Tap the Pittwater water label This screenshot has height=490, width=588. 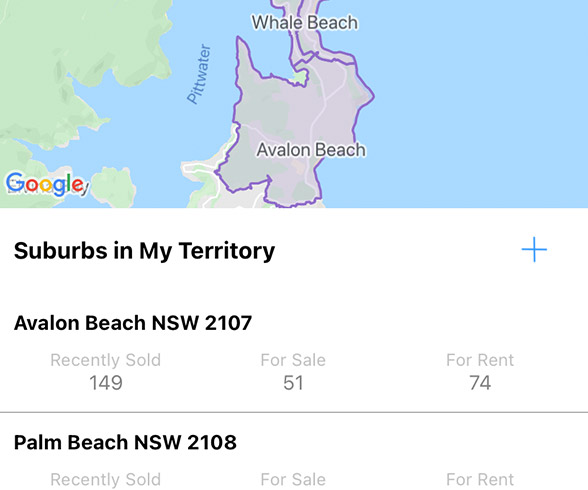pos(200,74)
